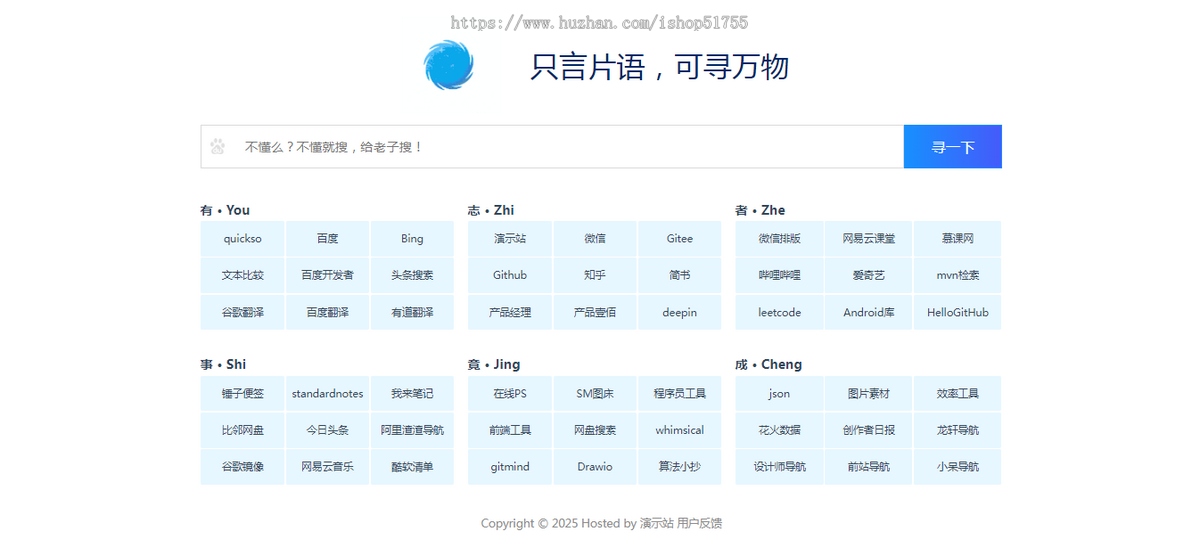Click the 成 • Cheng section heading
The width and height of the screenshot is (1200, 556).
(x=769, y=364)
